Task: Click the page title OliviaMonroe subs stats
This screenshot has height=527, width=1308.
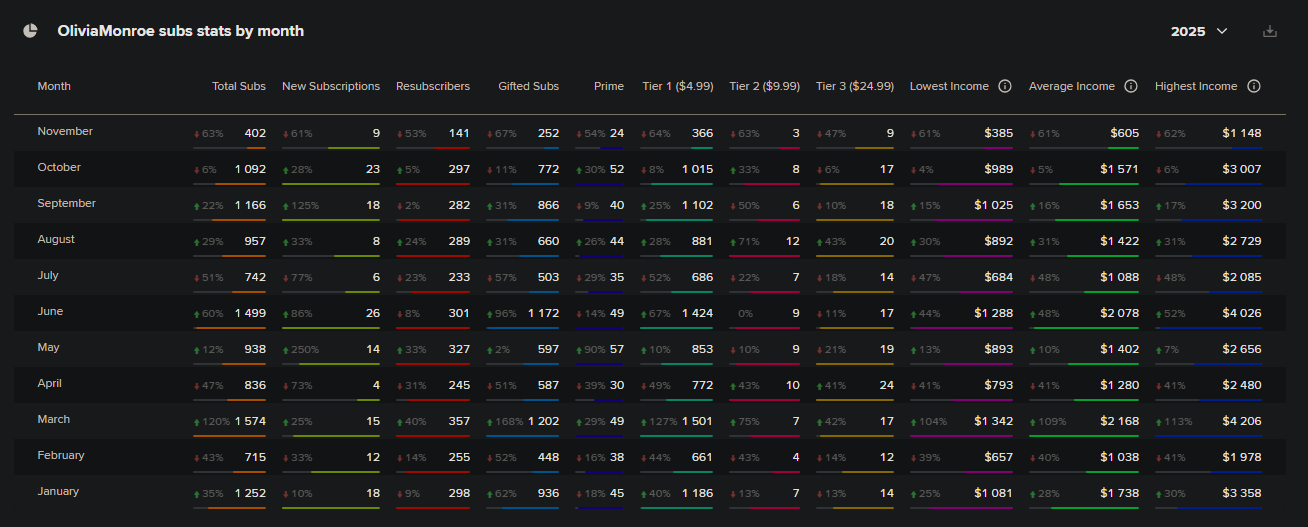Action: (181, 31)
